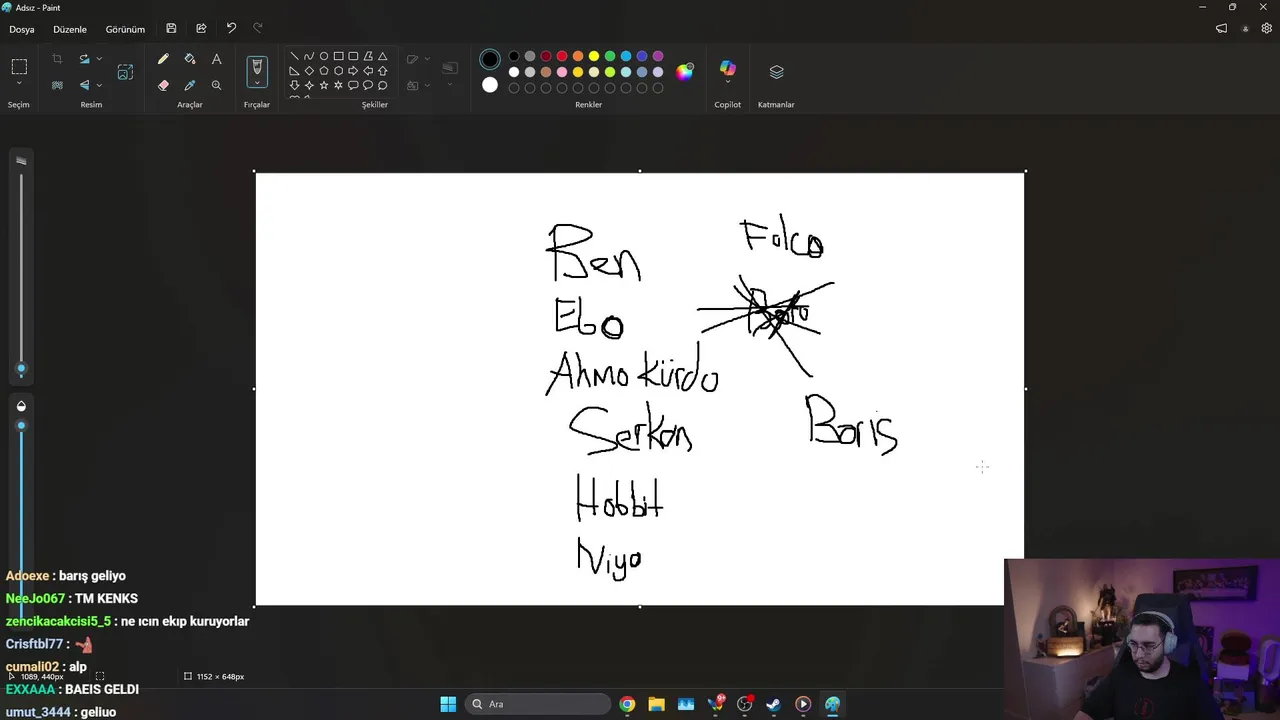Select the Color picker eyedropper tool
The image size is (1280, 720).
(190, 85)
